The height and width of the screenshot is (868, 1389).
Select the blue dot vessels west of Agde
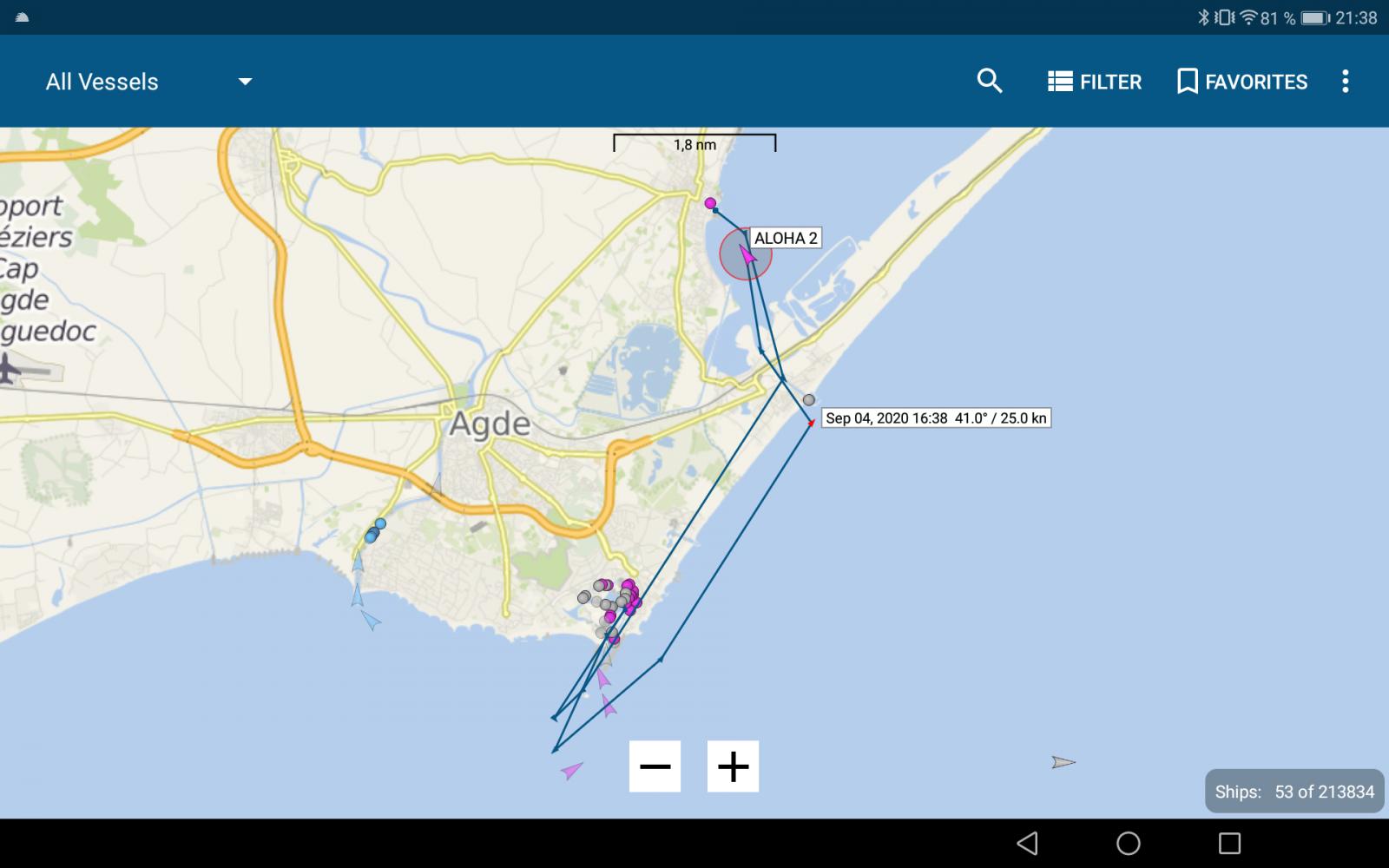coord(375,530)
